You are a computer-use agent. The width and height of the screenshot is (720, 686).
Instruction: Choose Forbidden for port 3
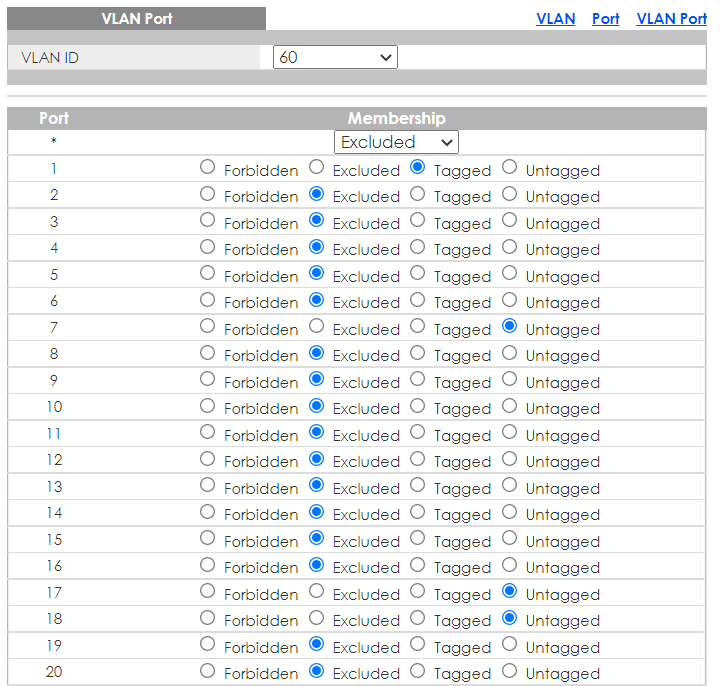click(x=208, y=220)
